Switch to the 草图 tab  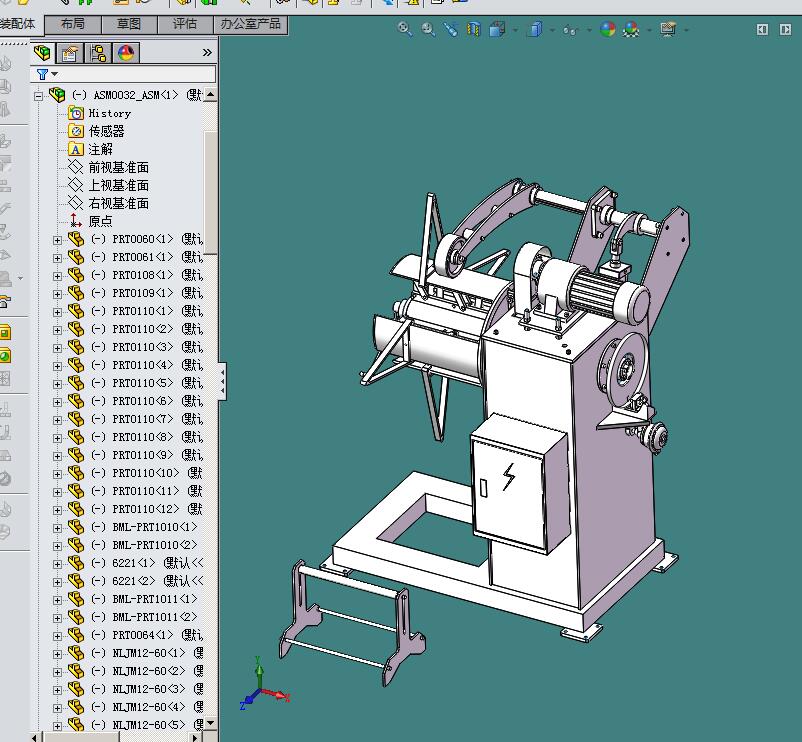(129, 24)
